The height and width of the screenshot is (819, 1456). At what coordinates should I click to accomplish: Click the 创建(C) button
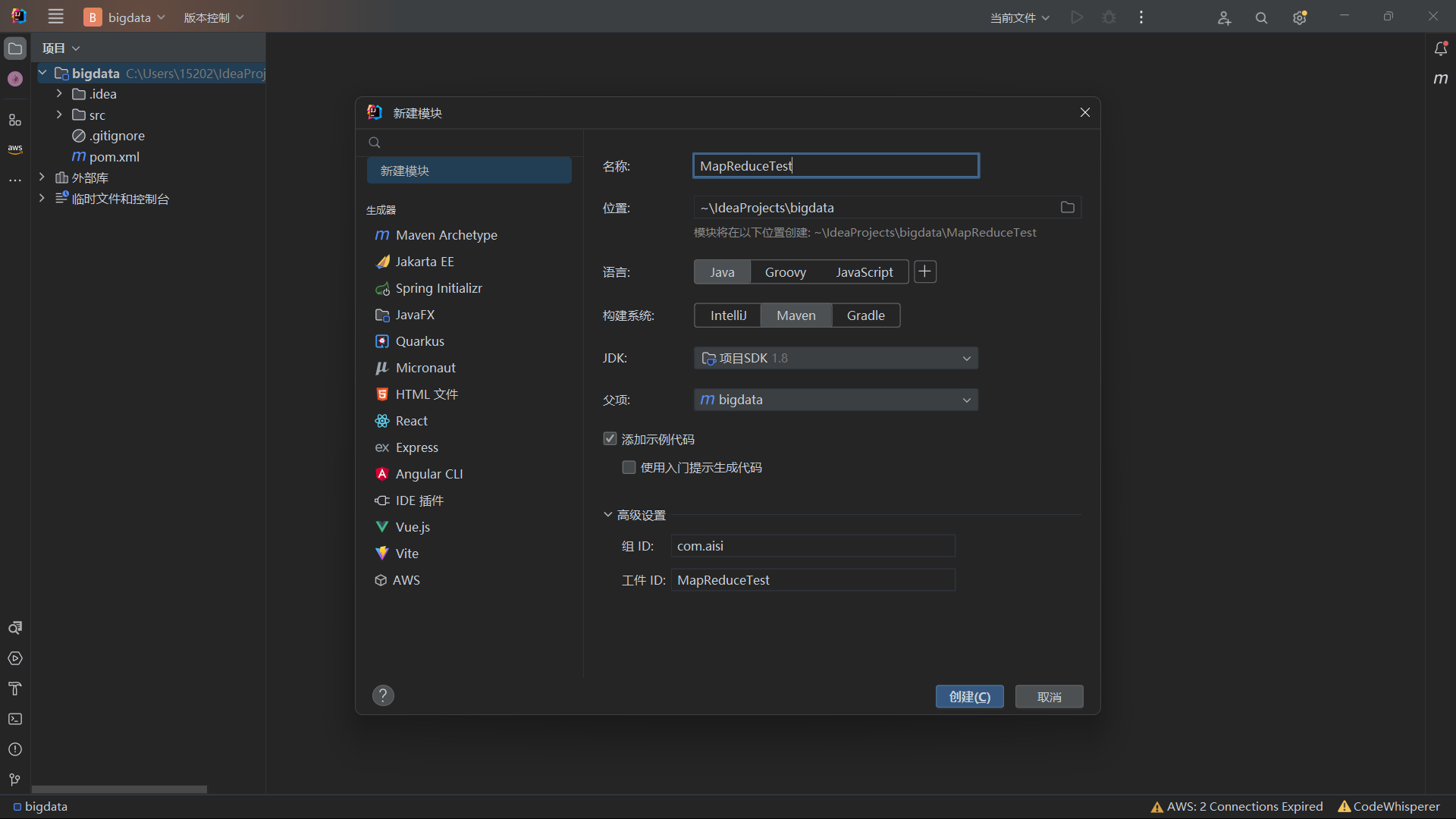tap(969, 697)
